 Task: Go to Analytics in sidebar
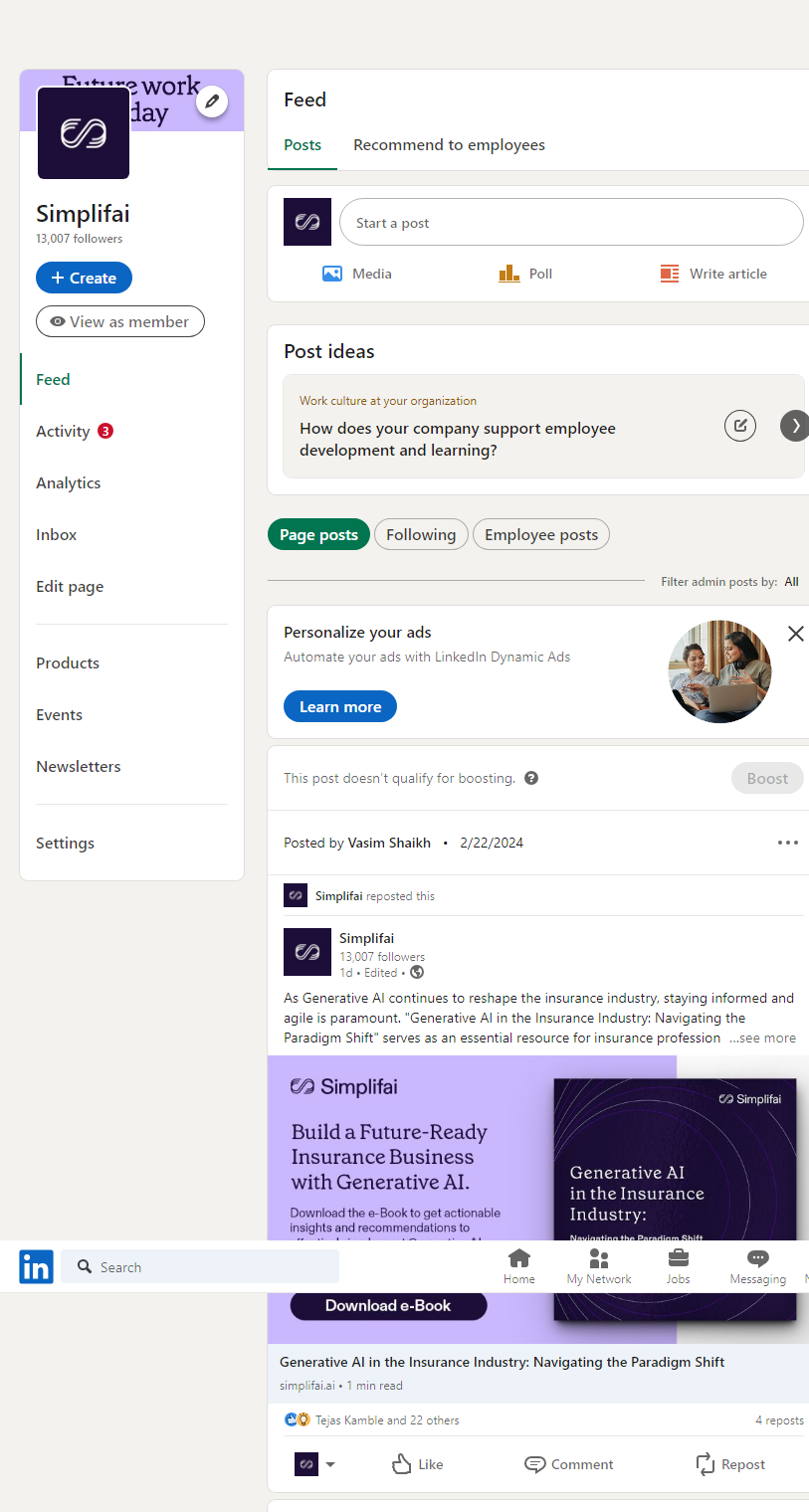[x=69, y=482]
